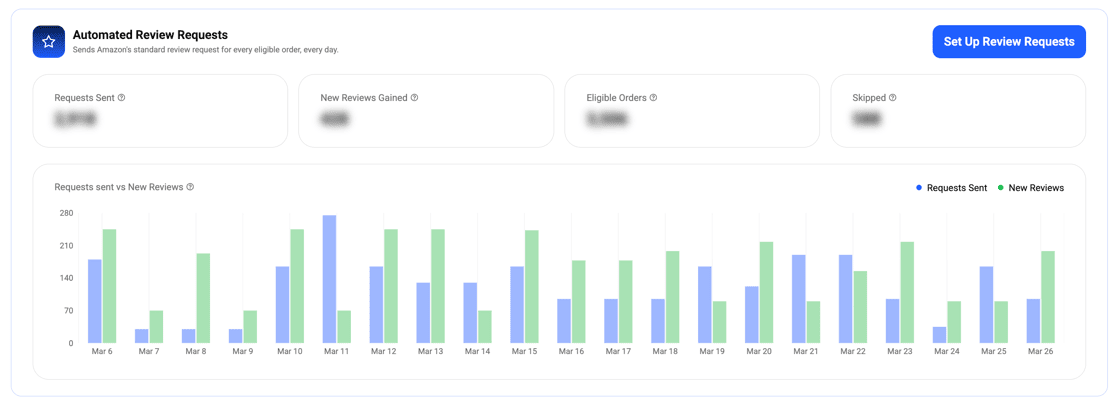Click the Mar 8 green New Reviews bar

[203, 298]
